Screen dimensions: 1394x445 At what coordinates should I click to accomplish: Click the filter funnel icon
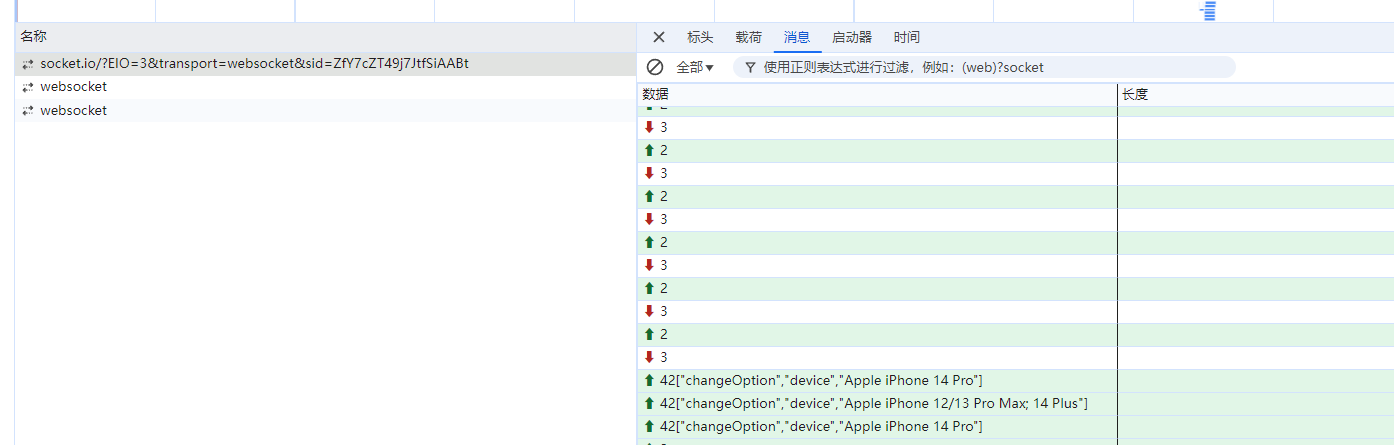(x=750, y=68)
